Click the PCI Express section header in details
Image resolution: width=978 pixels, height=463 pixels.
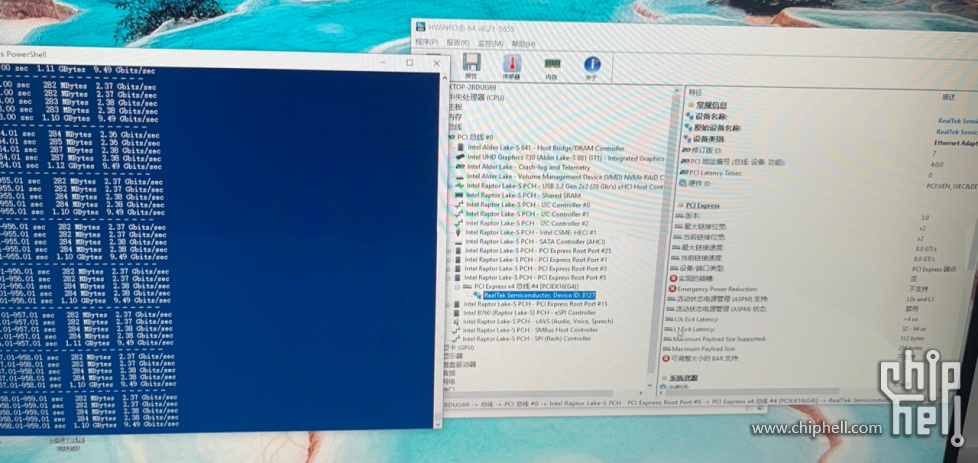tap(702, 205)
